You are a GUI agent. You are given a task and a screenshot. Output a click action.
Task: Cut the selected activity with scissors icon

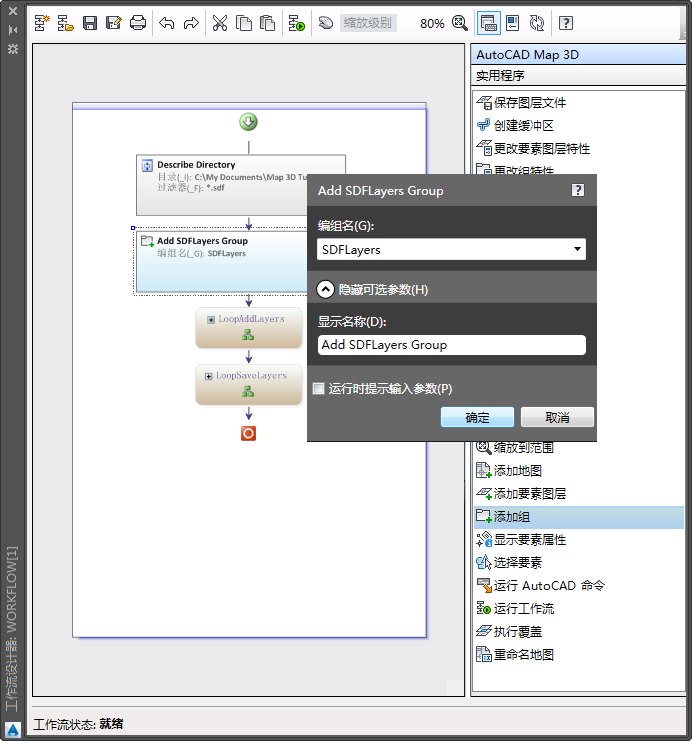[220, 23]
